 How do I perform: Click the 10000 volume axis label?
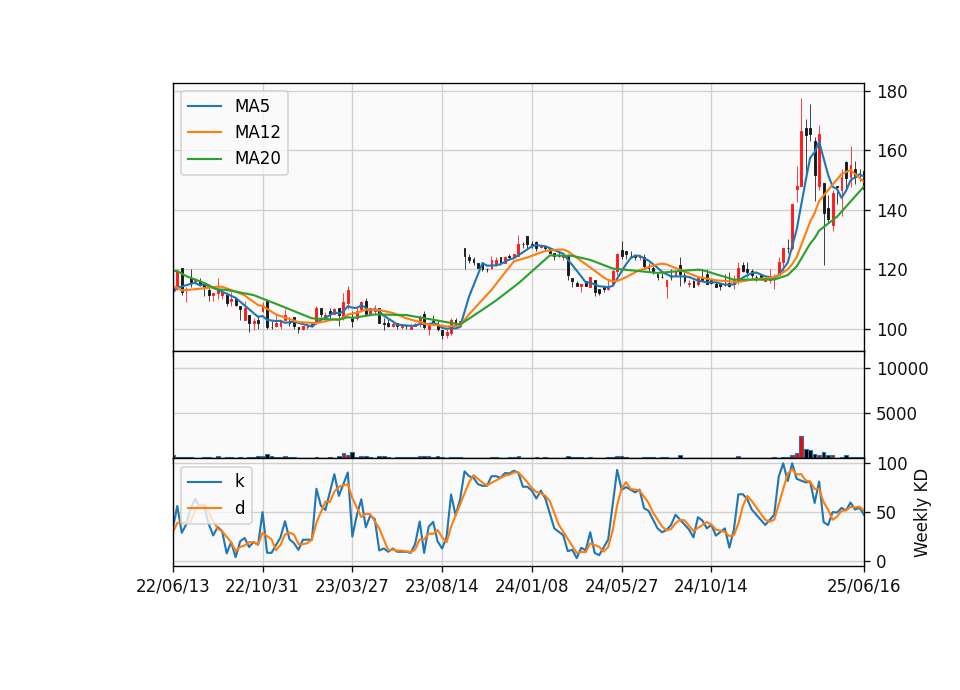tap(902, 369)
